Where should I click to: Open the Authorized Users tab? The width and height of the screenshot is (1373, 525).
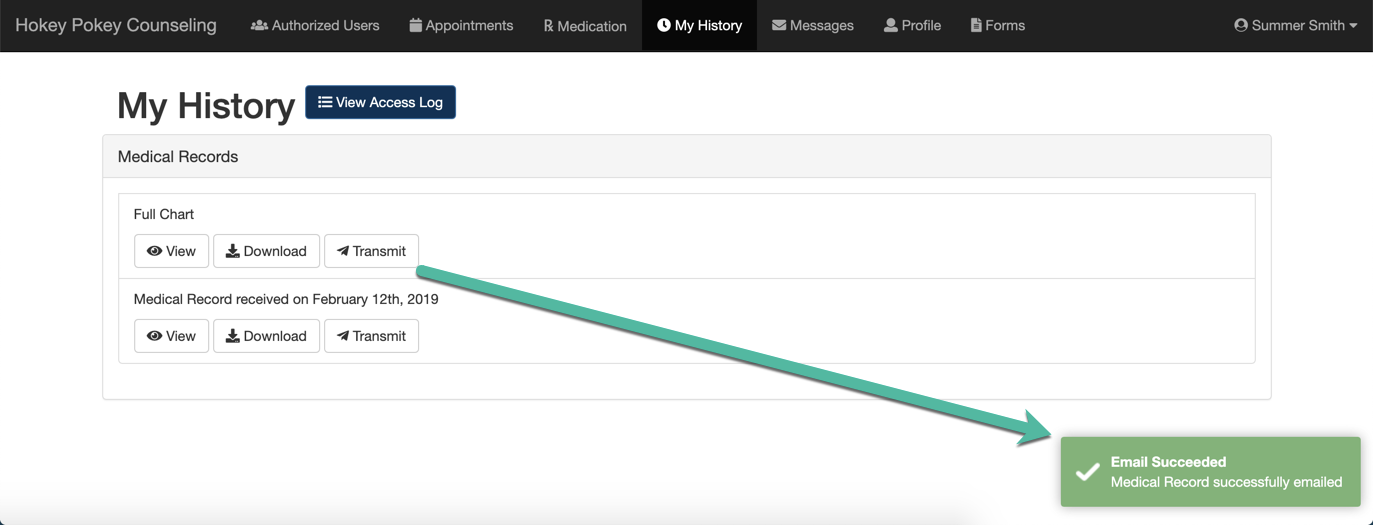click(315, 25)
